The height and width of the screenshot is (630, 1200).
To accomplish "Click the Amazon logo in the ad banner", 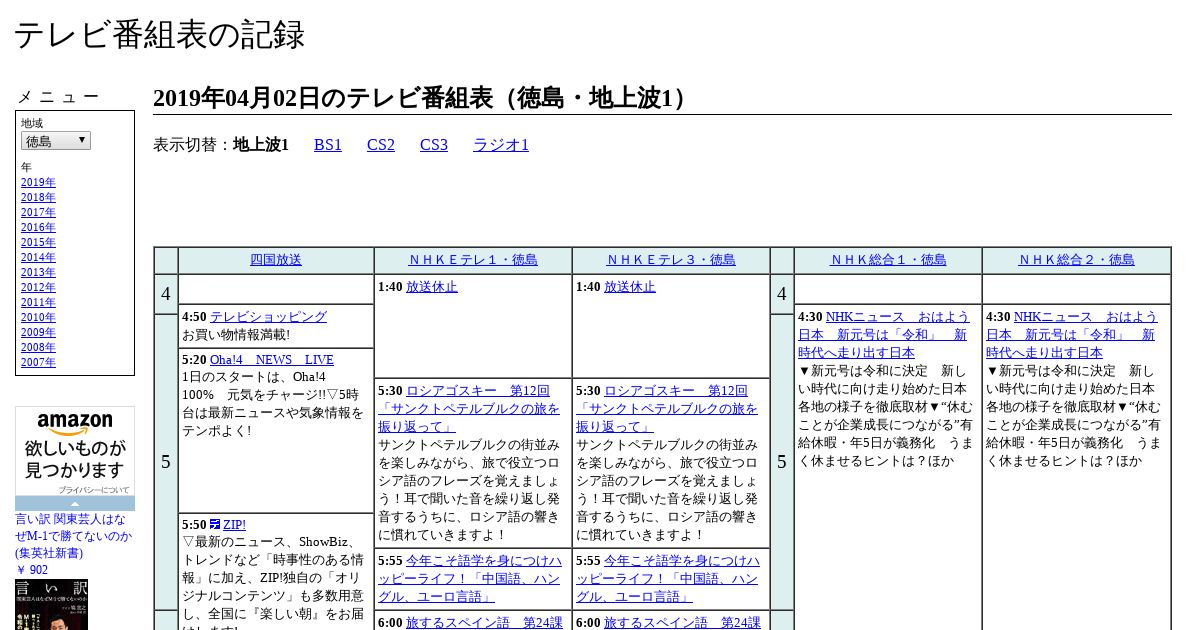I will click(x=75, y=424).
